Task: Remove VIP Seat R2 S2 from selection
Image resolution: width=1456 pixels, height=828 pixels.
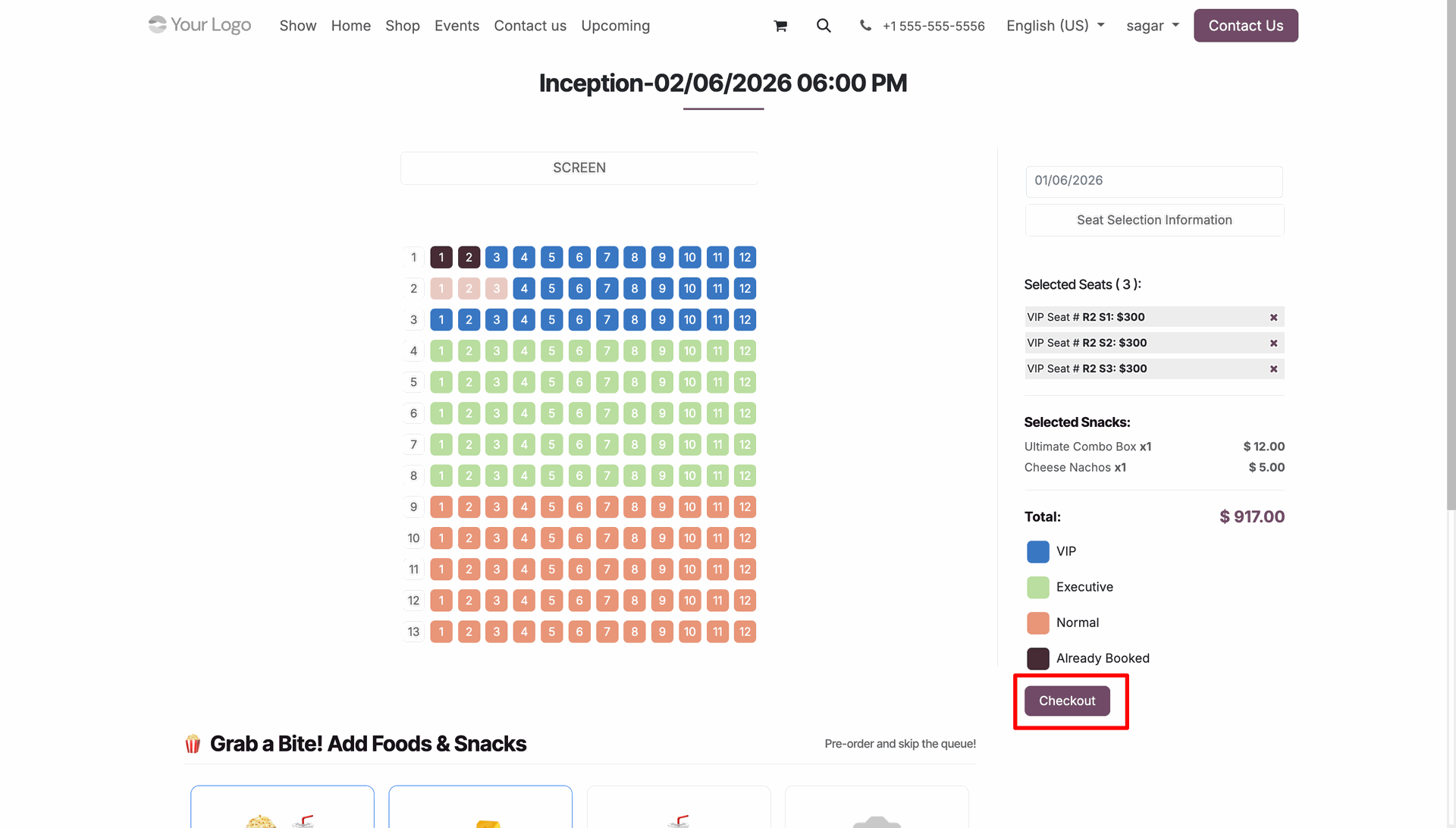Action: [x=1274, y=343]
